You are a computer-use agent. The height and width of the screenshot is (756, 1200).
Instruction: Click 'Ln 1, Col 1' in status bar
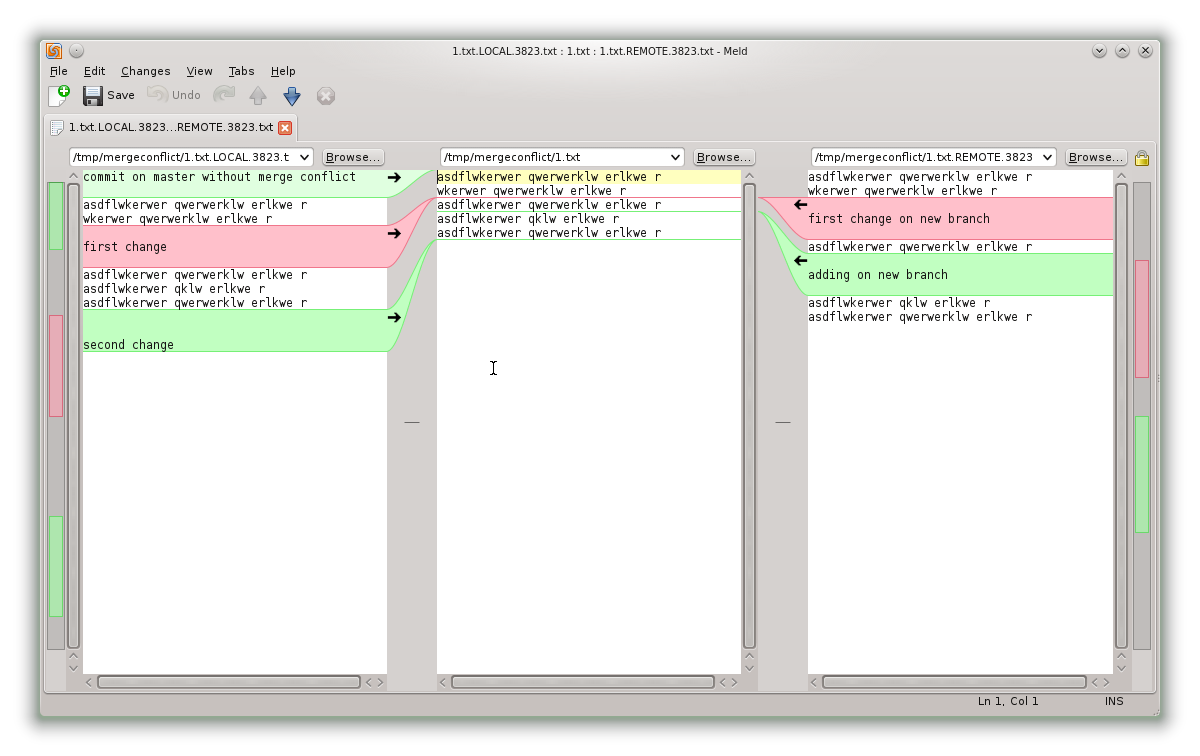[1008, 701]
